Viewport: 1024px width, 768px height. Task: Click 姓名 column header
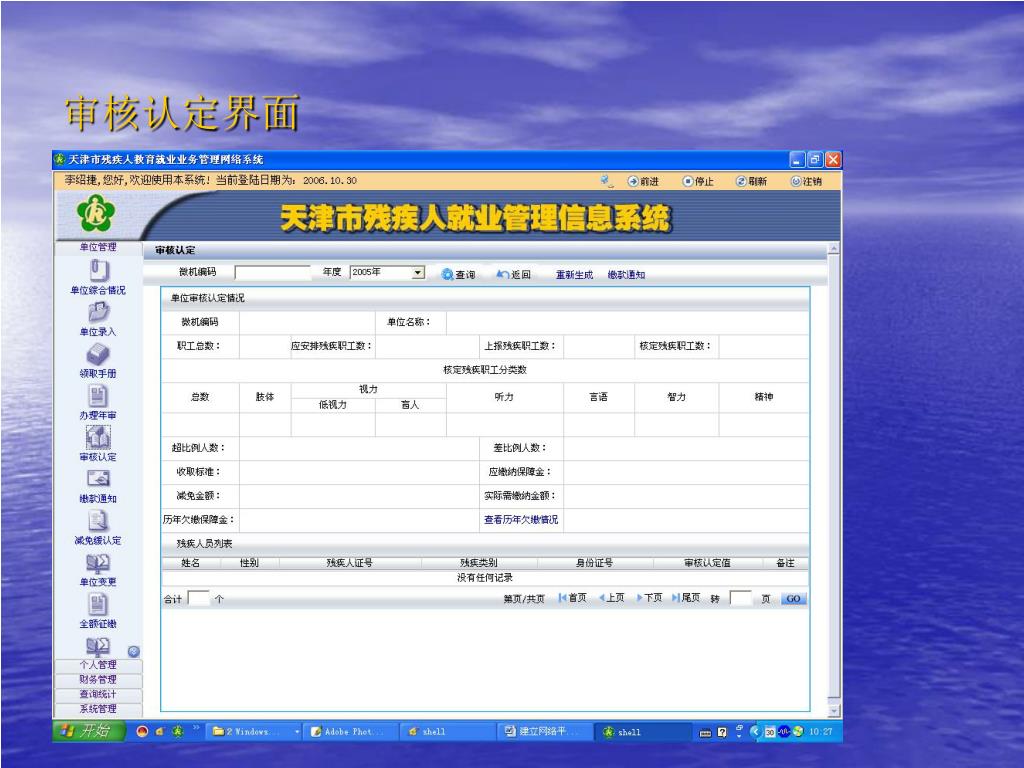tap(191, 563)
